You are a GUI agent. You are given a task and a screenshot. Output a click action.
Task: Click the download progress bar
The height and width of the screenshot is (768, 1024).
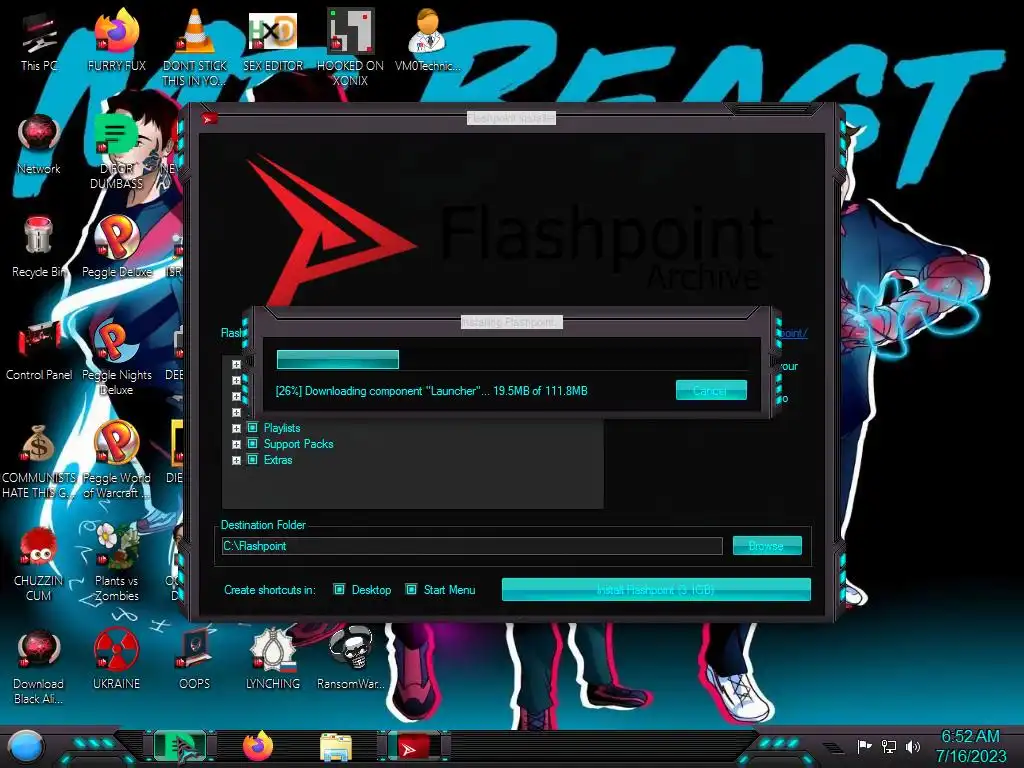[511, 360]
